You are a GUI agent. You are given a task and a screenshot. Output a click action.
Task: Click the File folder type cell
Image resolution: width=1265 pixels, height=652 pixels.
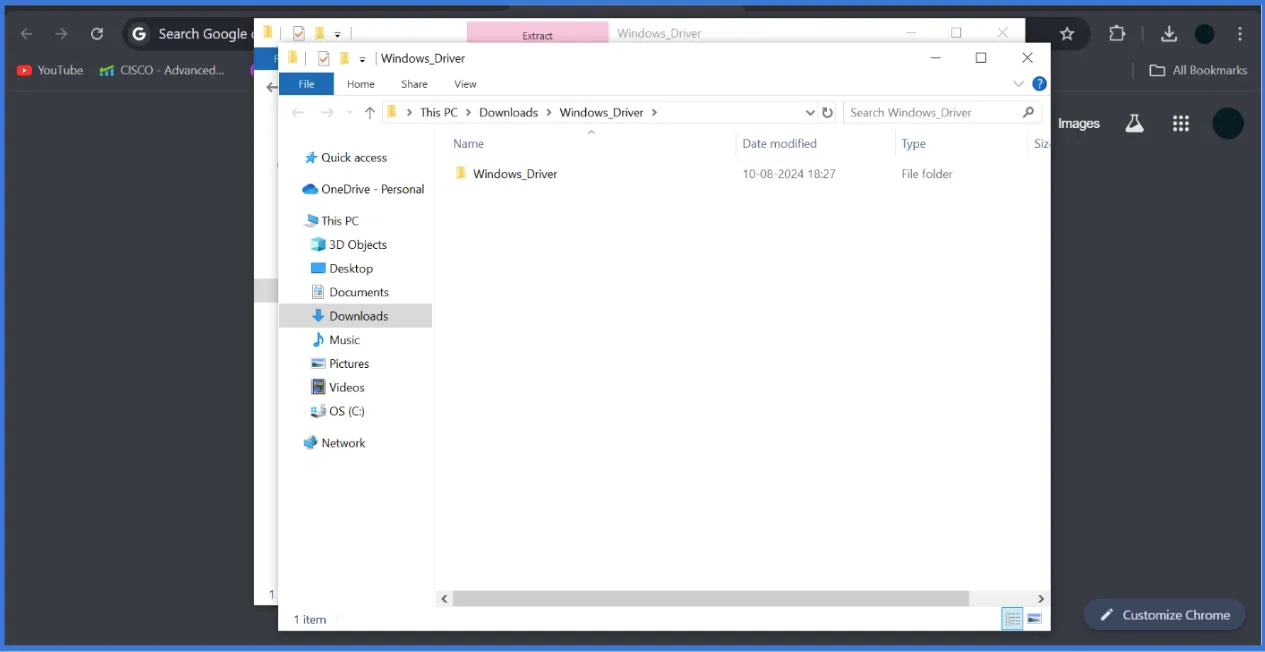point(927,174)
